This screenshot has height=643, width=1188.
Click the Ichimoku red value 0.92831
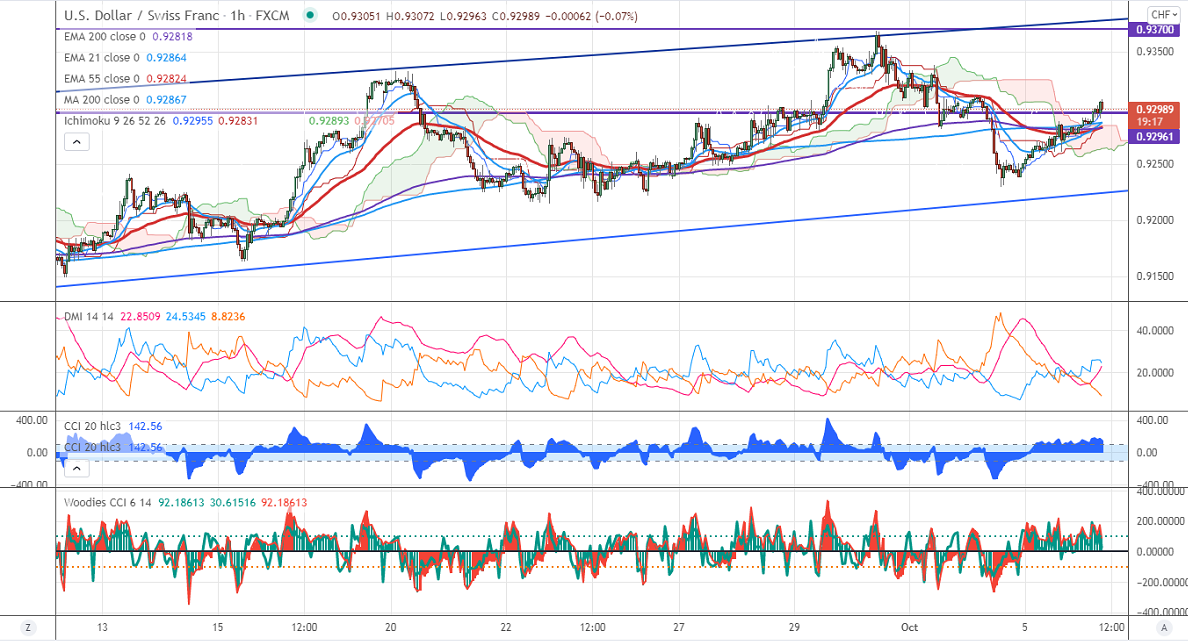coord(237,120)
